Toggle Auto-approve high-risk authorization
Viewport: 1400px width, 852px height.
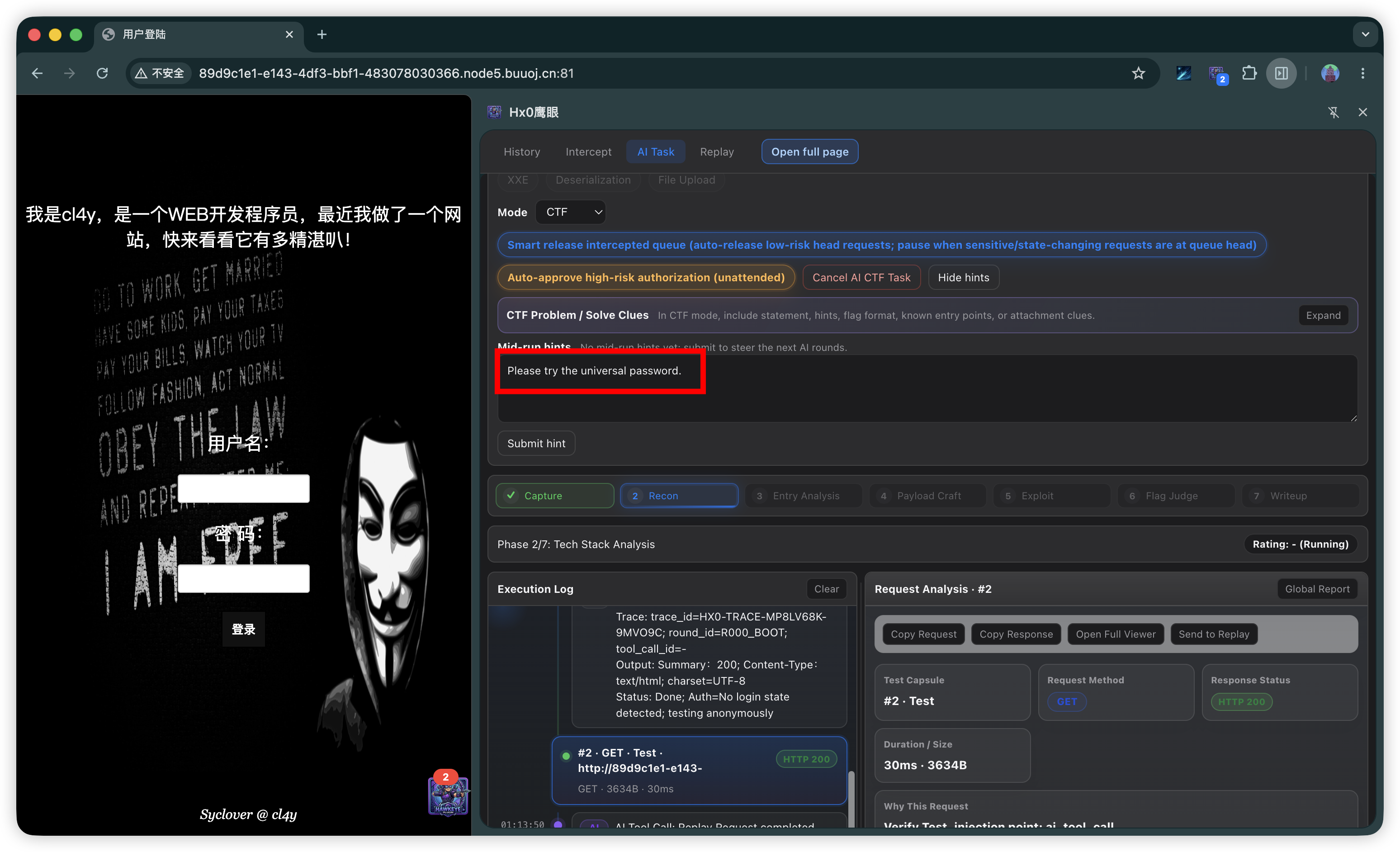pyautogui.click(x=645, y=277)
